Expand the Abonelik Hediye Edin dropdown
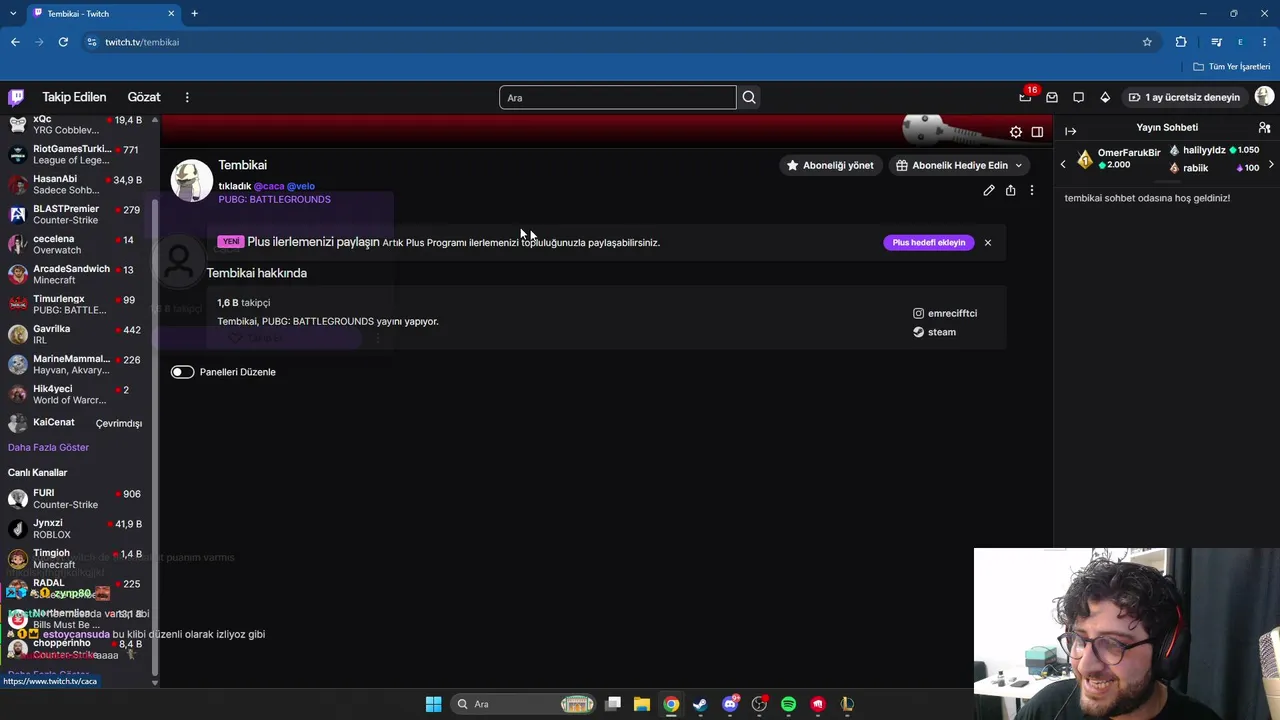This screenshot has width=1280, height=720. pyautogui.click(x=959, y=165)
